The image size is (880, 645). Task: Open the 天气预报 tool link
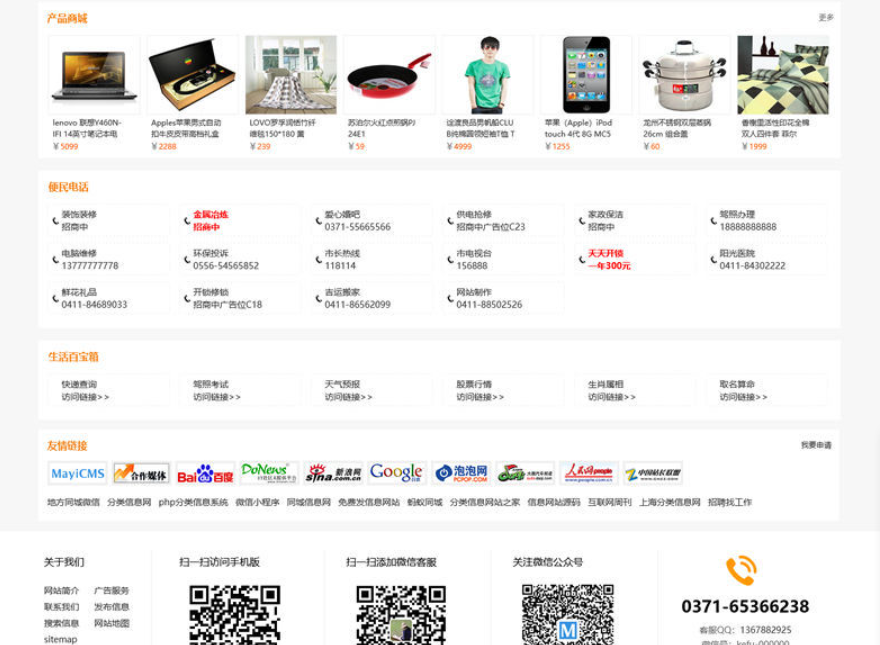click(x=372, y=391)
